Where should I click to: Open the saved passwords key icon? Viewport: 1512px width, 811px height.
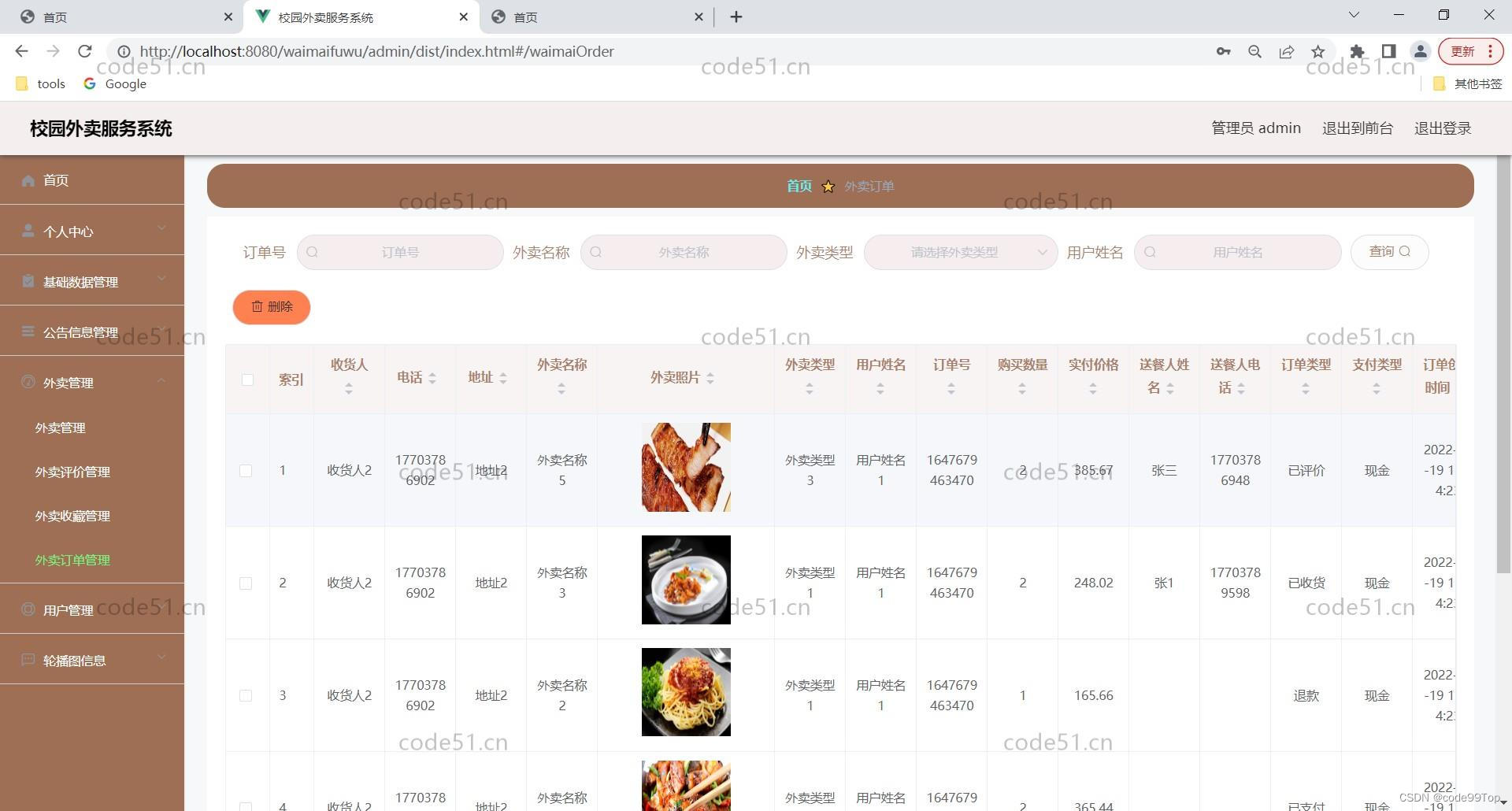tap(1223, 51)
